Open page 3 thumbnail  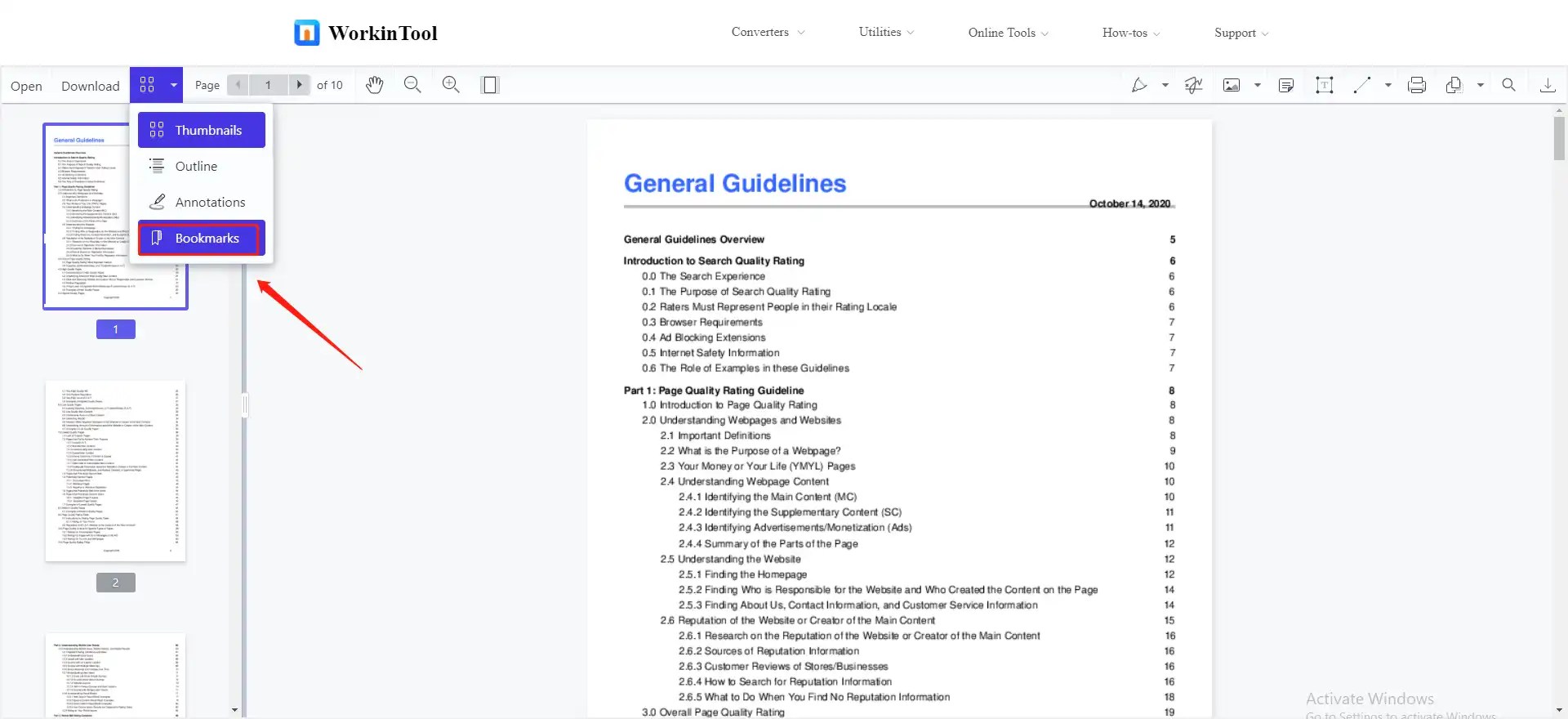pos(115,676)
